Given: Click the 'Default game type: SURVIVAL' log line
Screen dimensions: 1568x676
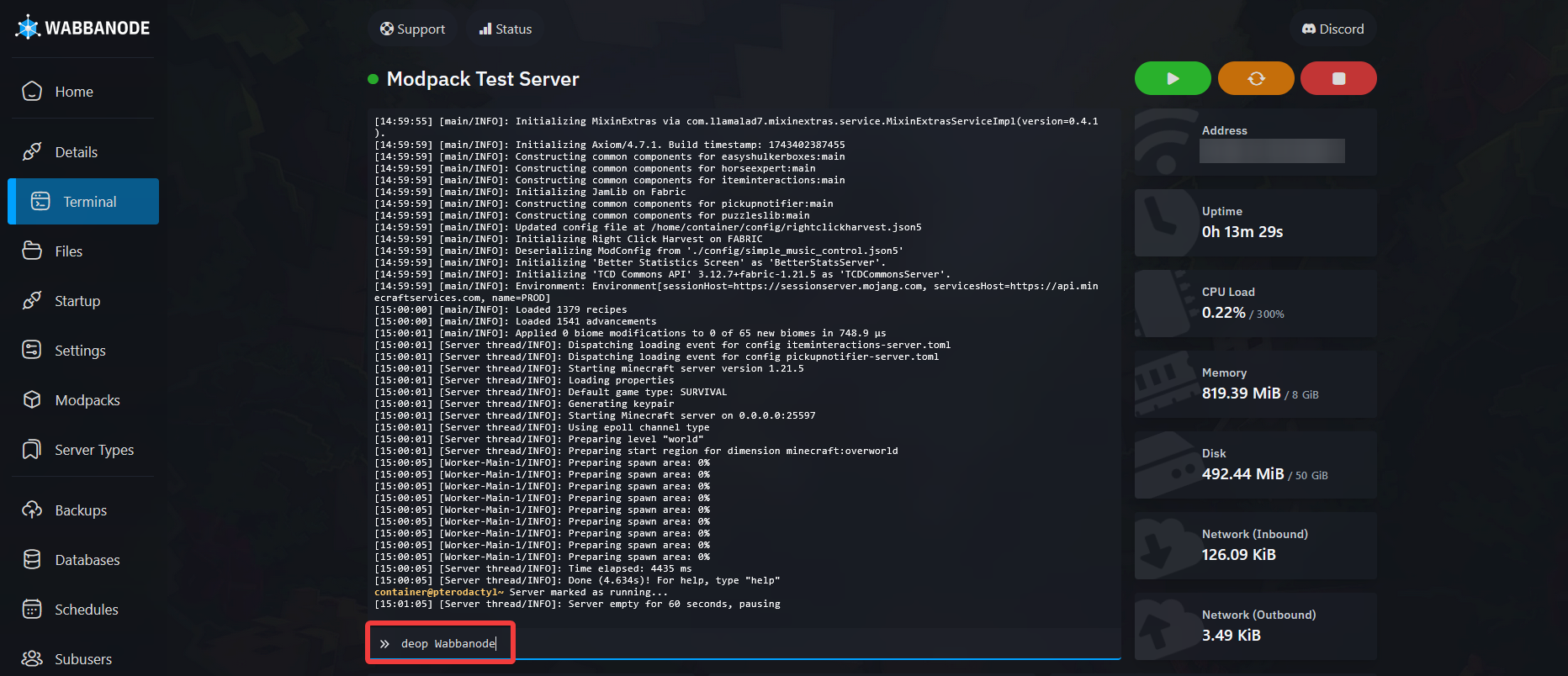Looking at the screenshot, I should click(551, 392).
